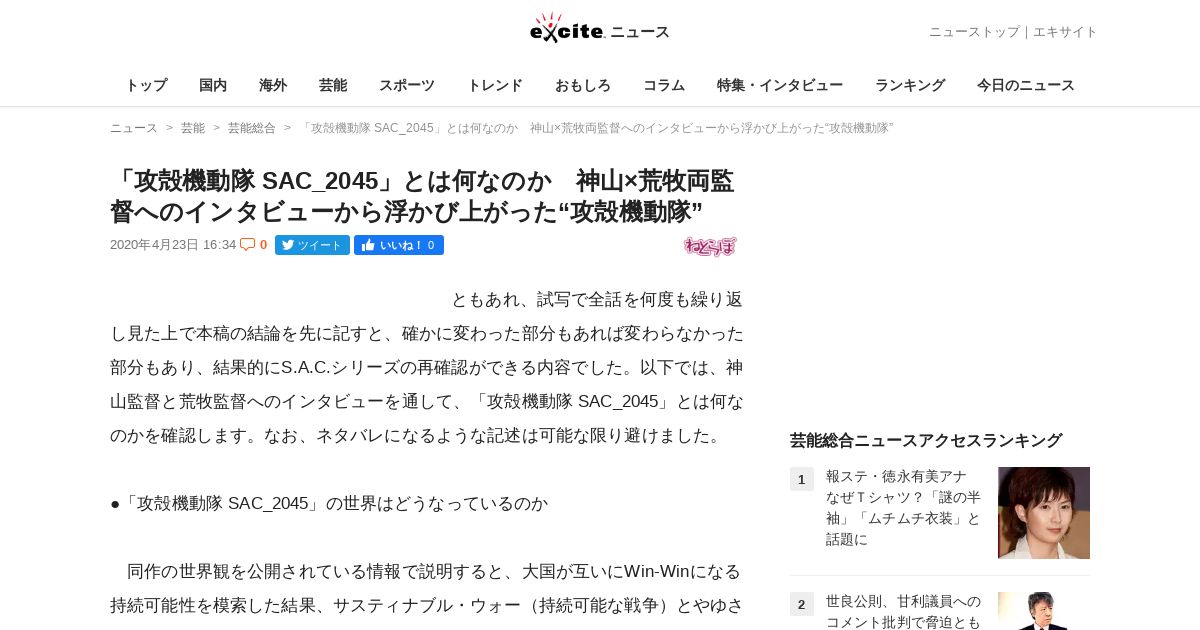The image size is (1200, 630).
Task: Select コラム in navigation menu
Action: pyautogui.click(x=664, y=85)
